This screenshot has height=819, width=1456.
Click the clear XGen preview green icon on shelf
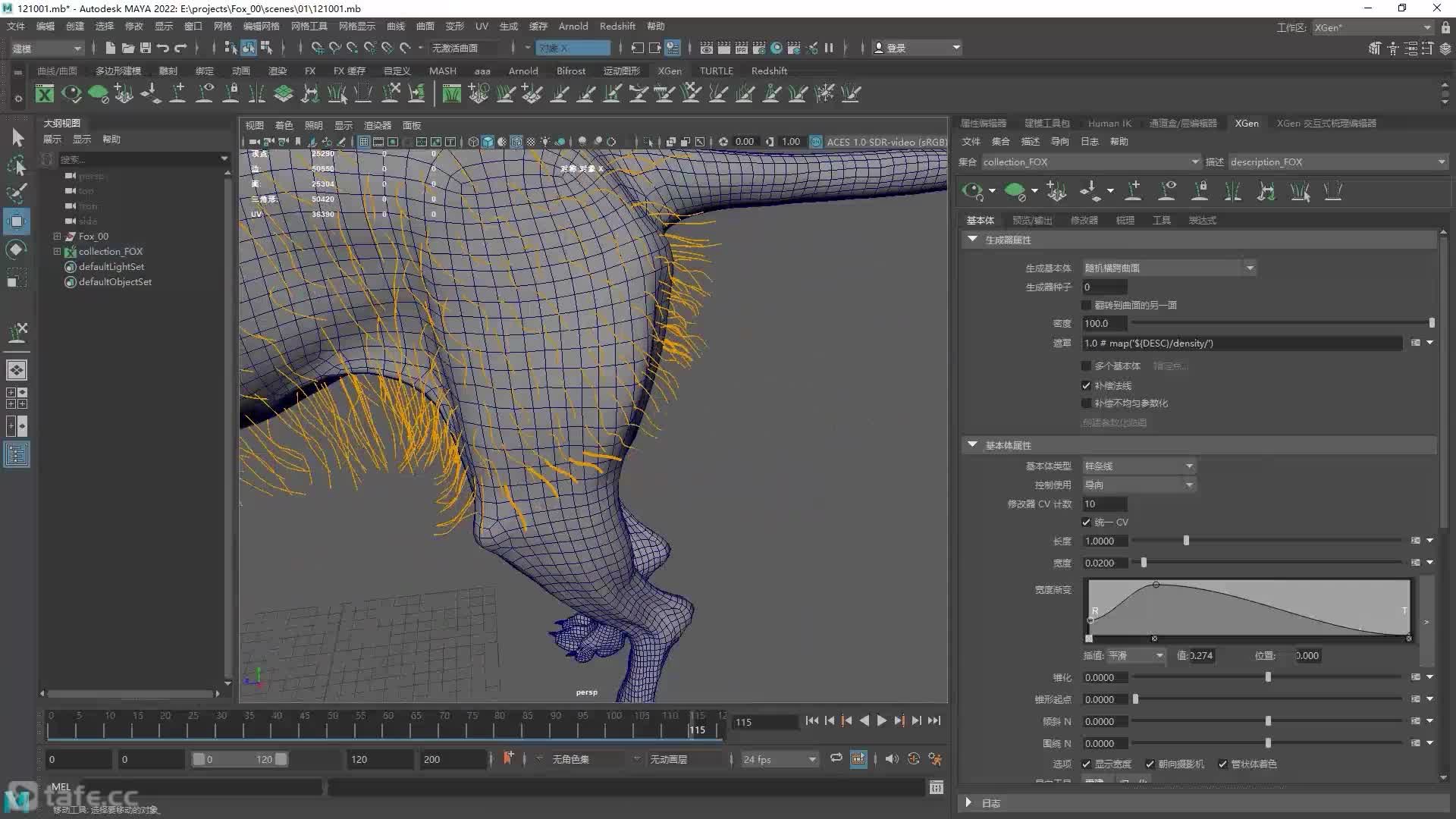[98, 94]
